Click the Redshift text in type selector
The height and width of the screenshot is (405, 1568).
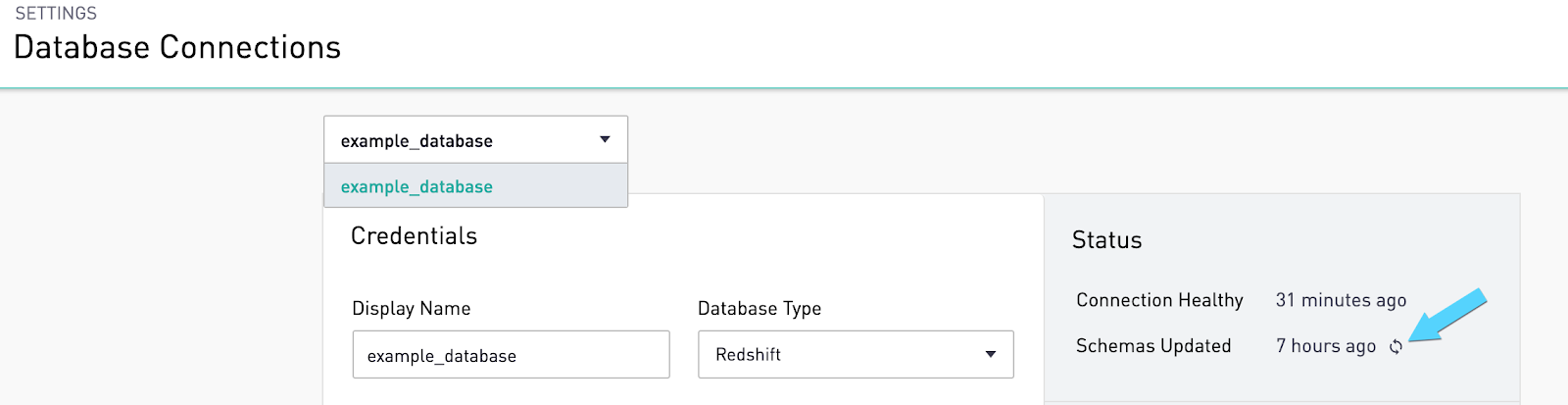pos(748,355)
